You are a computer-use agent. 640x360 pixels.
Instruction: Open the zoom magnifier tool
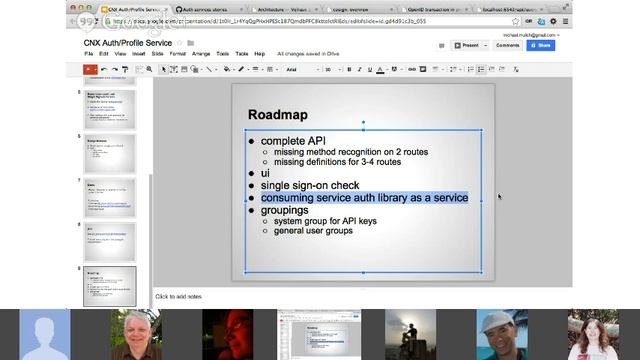point(149,69)
